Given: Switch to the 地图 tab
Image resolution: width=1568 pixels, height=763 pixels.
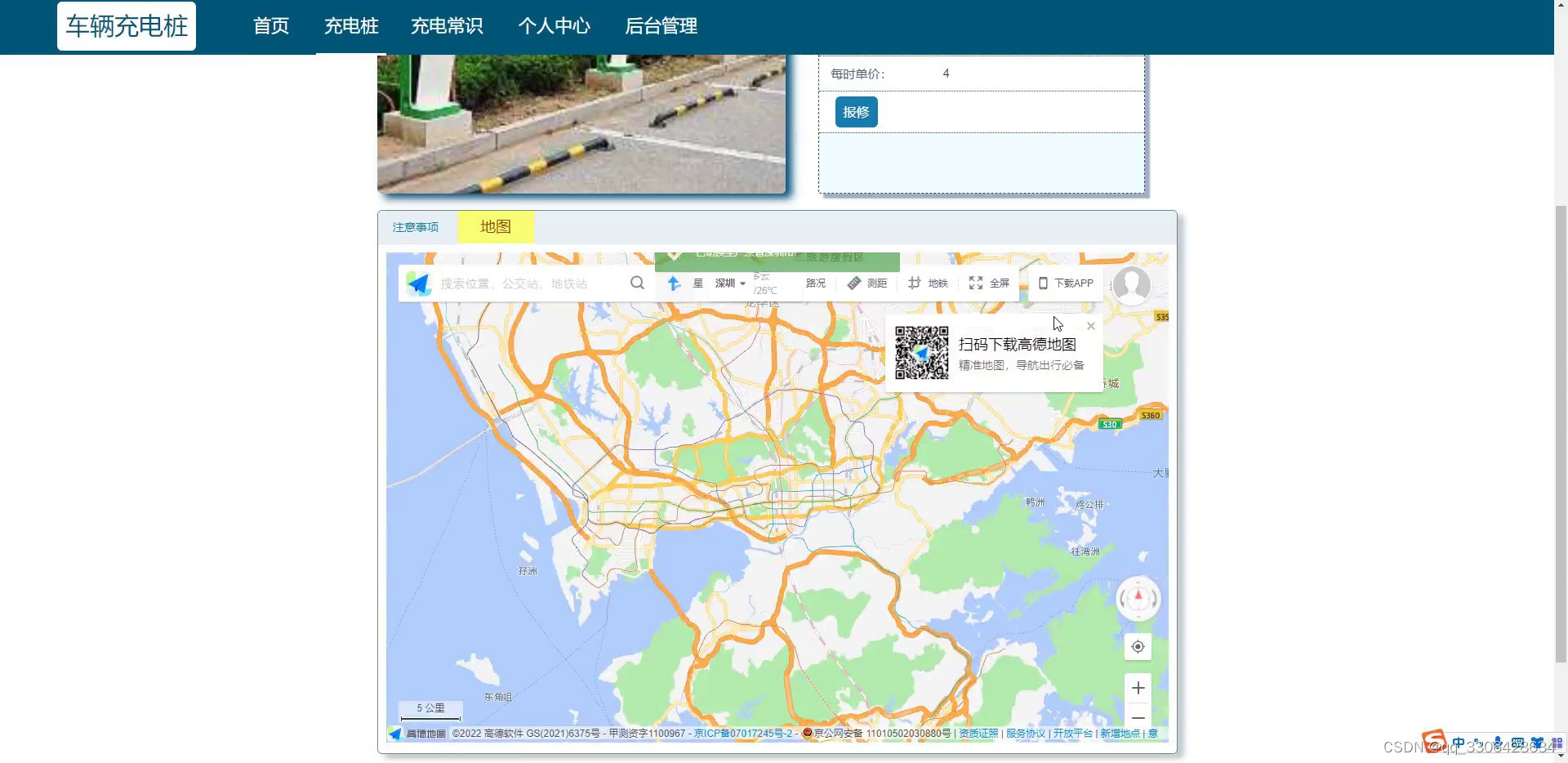Looking at the screenshot, I should pyautogui.click(x=496, y=227).
